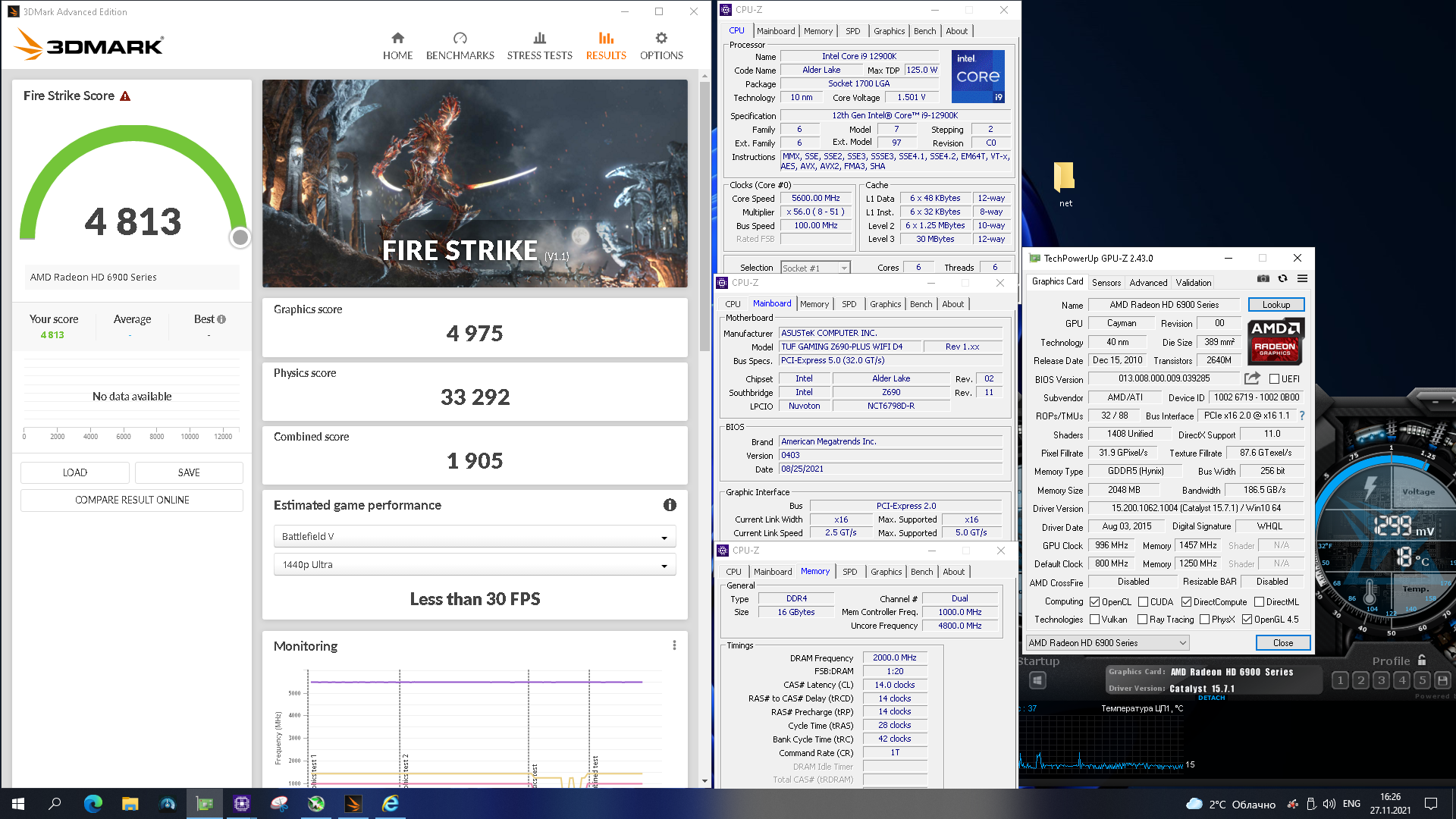Open the notification center icon
This screenshot has height=819, width=1456.
click(1431, 804)
